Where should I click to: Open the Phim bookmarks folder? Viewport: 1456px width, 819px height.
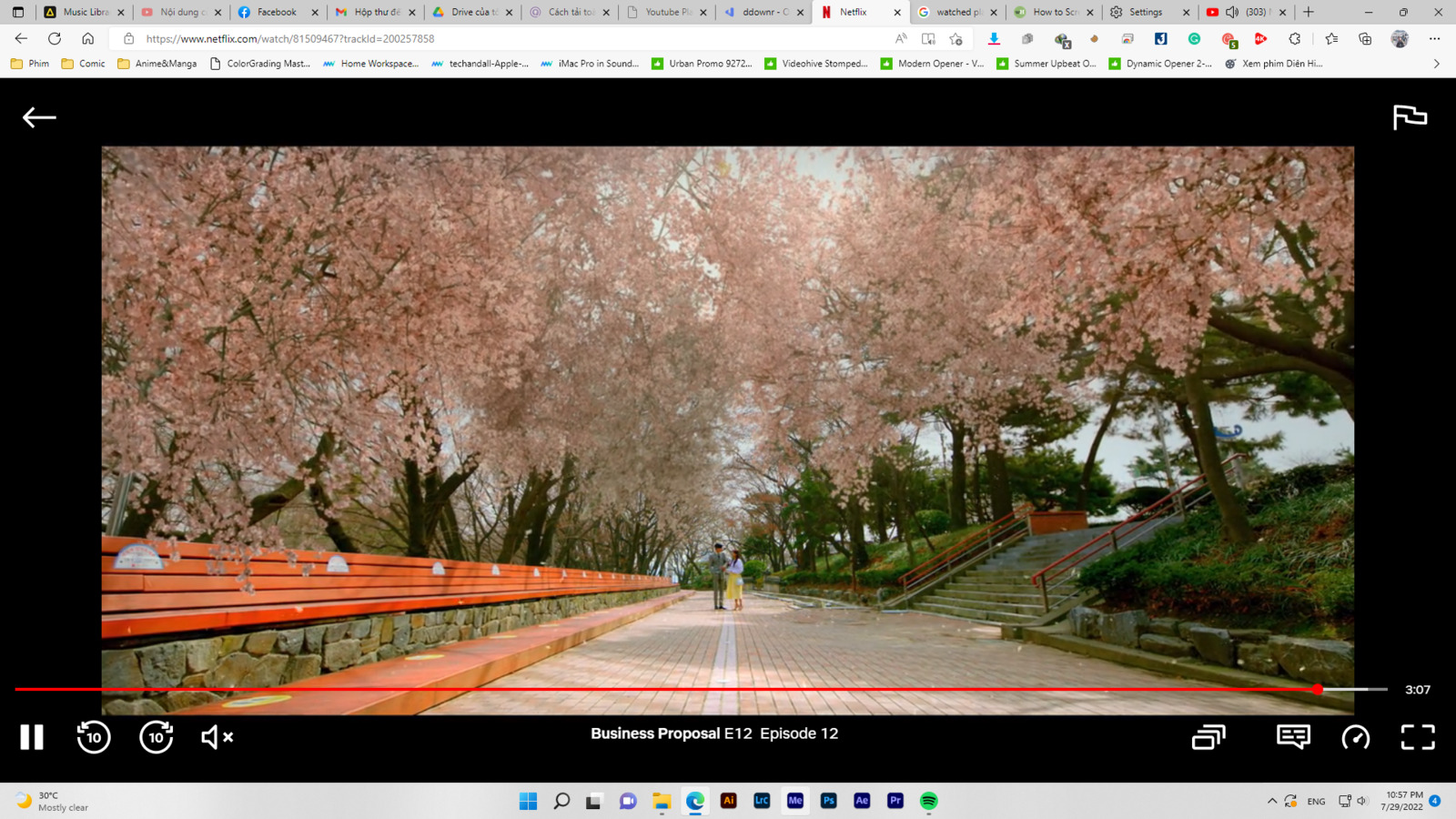(30, 64)
